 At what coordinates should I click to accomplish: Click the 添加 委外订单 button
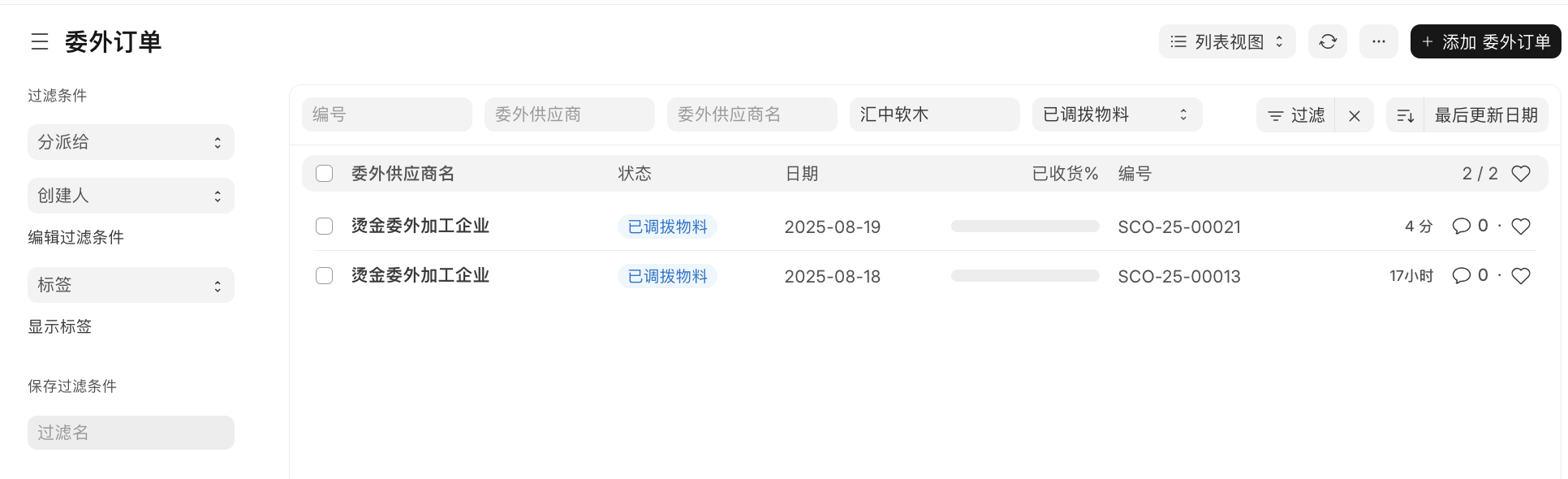pos(1485,41)
